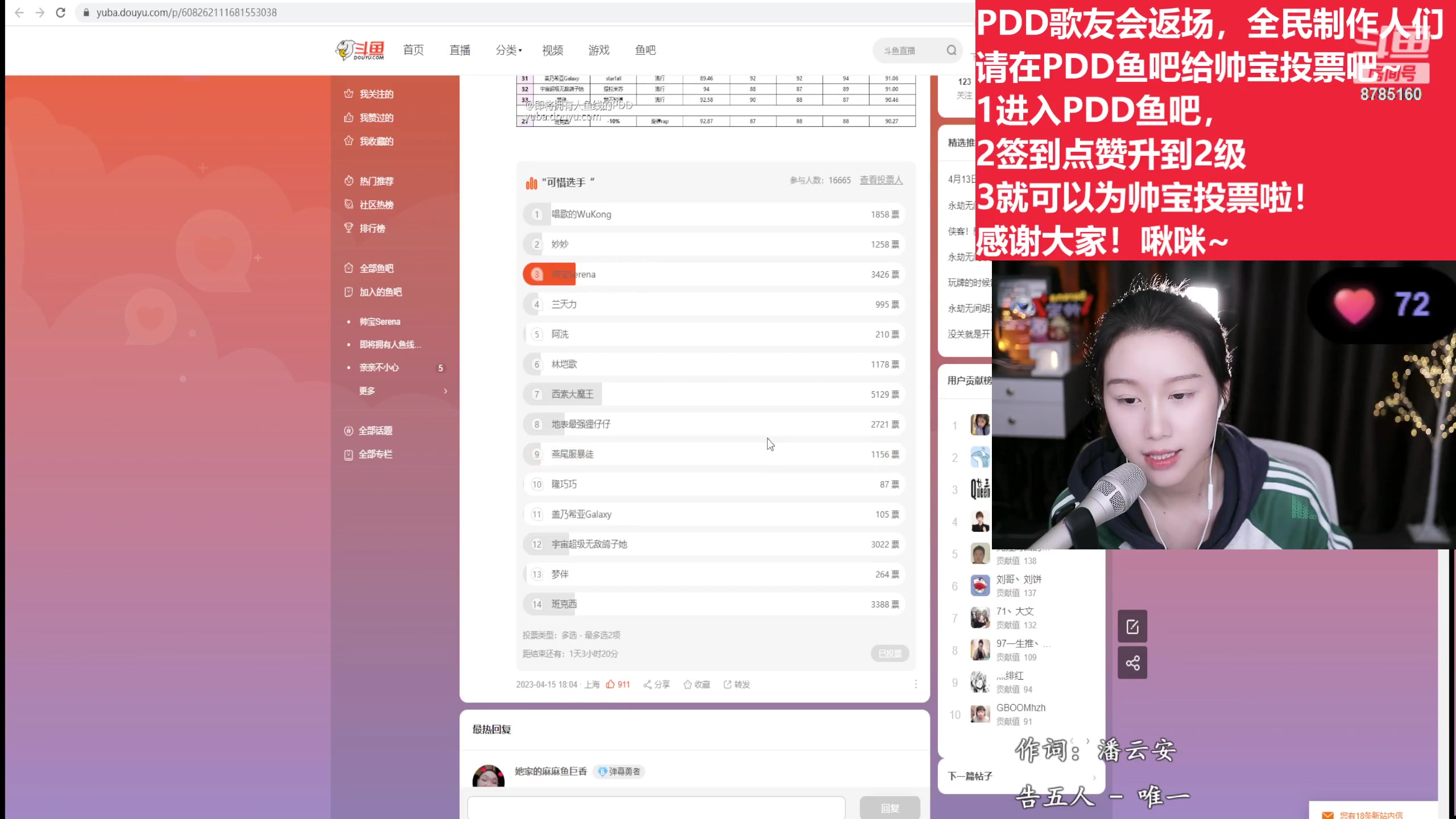Select poll option 宇宙超级无敌鸽子她
The width and height of the screenshot is (1456, 819).
713,544
